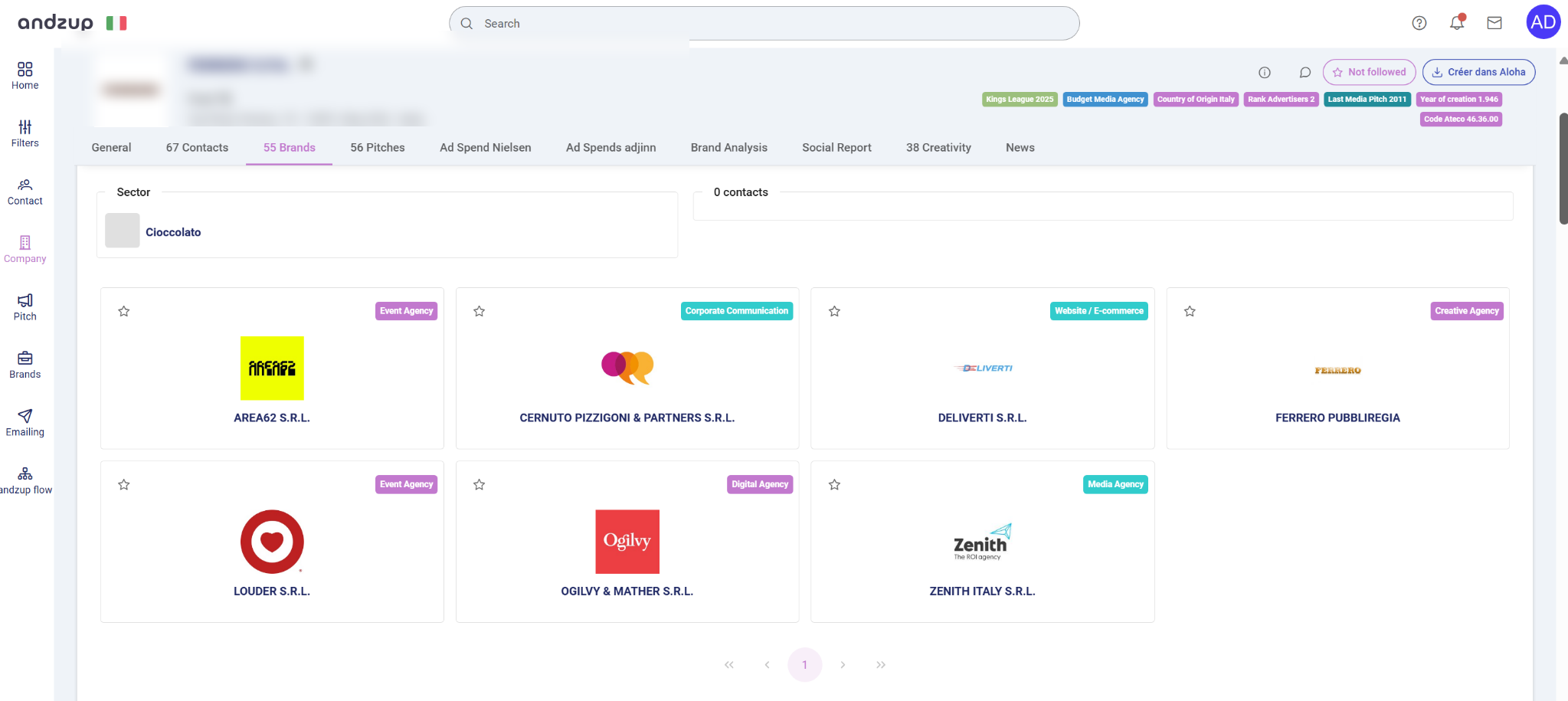The height and width of the screenshot is (701, 1568).
Task: Click the vertical page scrollbar
Action: tap(1563, 169)
